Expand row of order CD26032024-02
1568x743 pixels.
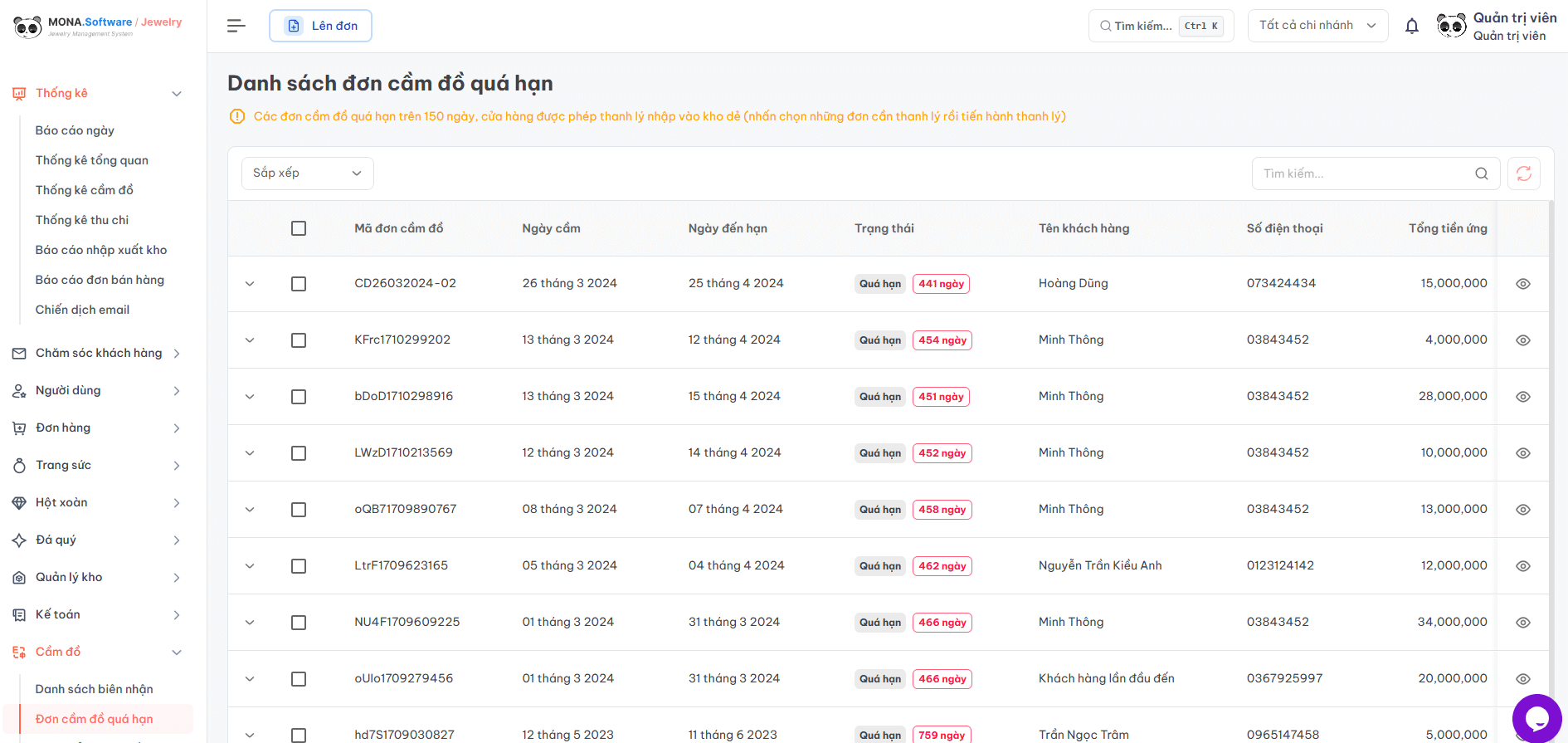coord(250,284)
